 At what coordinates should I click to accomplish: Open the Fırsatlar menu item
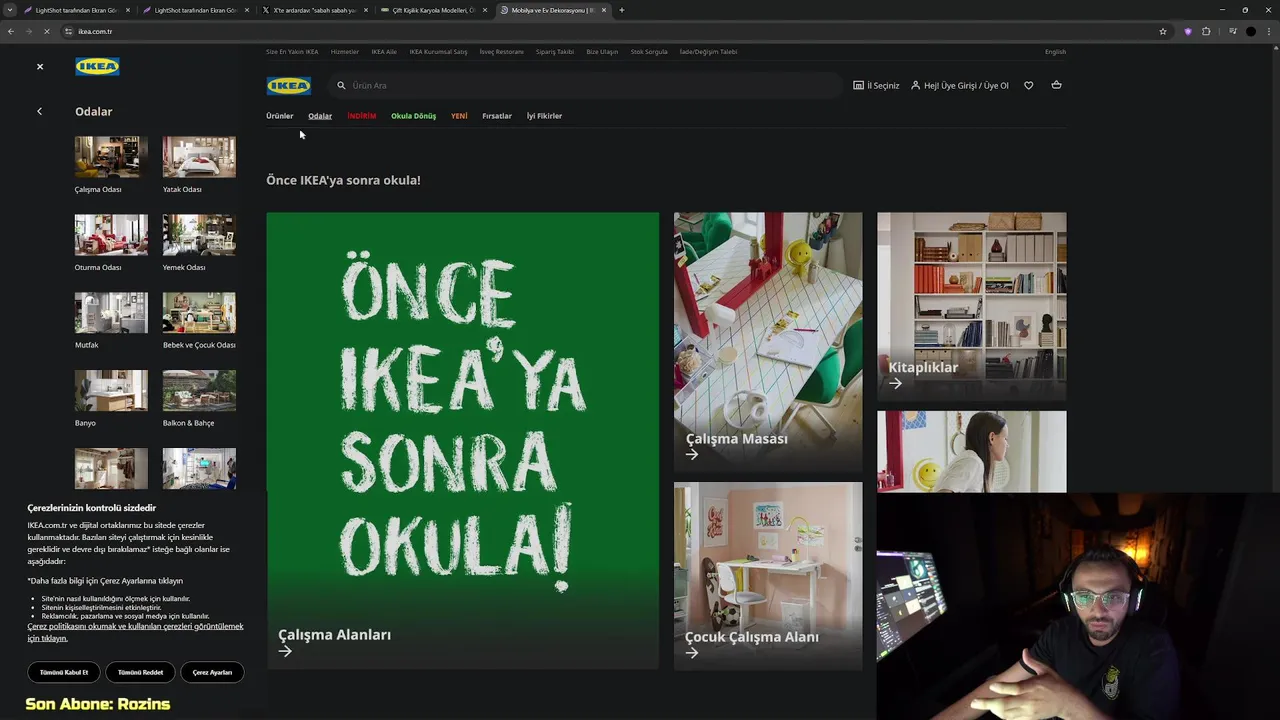click(x=497, y=116)
